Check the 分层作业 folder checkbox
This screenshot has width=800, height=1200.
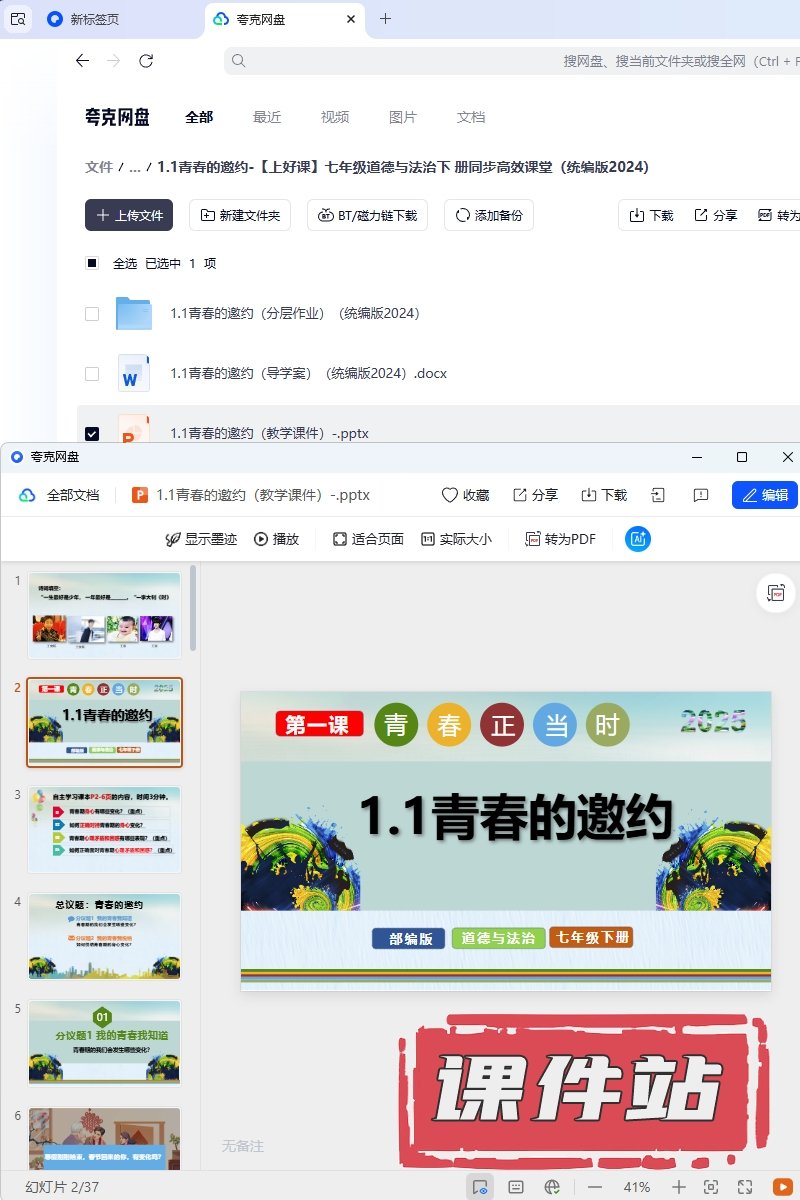click(x=92, y=314)
